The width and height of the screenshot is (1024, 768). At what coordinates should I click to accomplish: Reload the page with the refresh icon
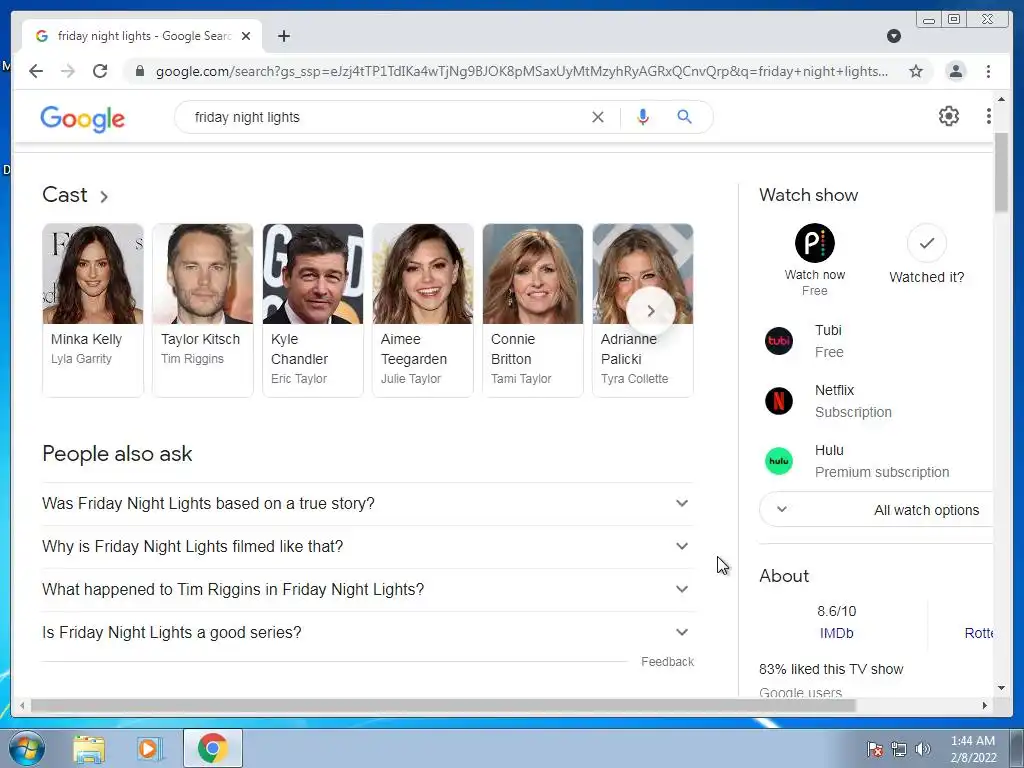click(x=100, y=71)
